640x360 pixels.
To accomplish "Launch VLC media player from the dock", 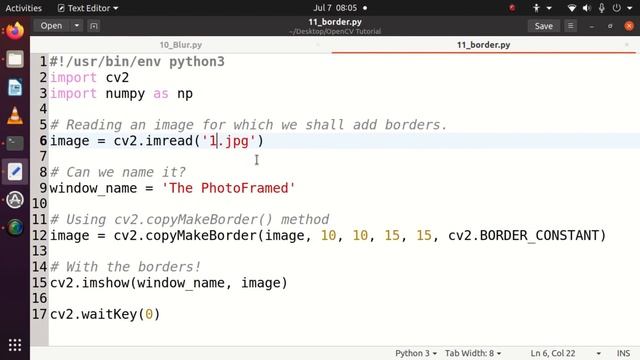I will click(x=15, y=116).
